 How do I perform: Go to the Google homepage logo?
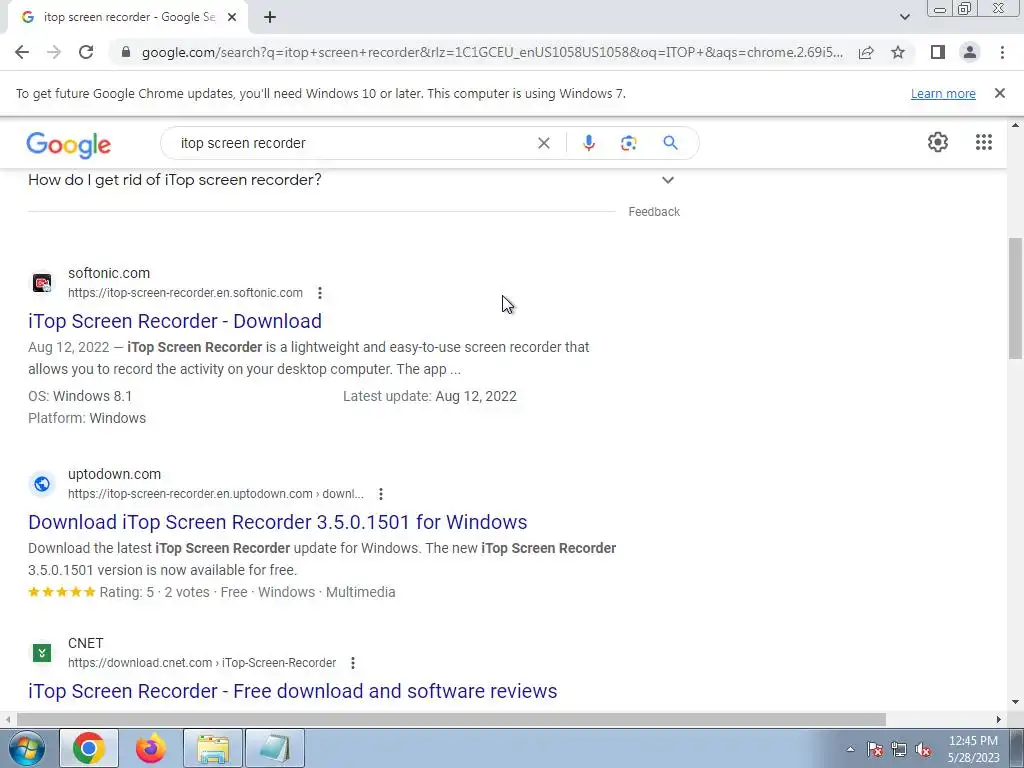click(x=69, y=144)
